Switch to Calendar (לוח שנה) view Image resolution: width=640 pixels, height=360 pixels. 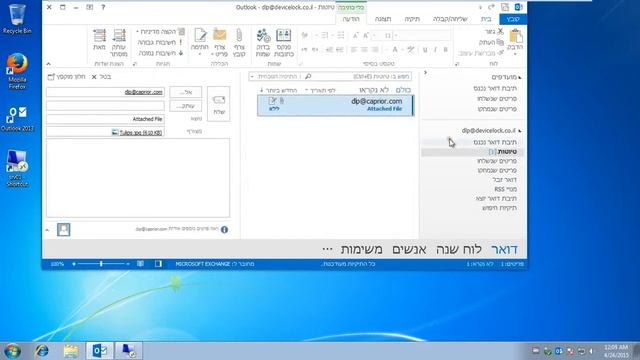459,249
